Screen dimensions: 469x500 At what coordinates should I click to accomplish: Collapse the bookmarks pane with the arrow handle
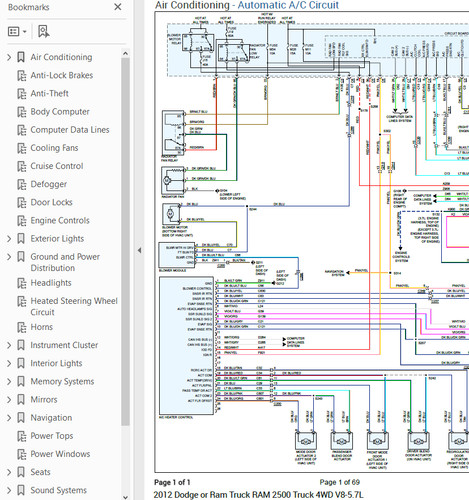tap(139, 250)
